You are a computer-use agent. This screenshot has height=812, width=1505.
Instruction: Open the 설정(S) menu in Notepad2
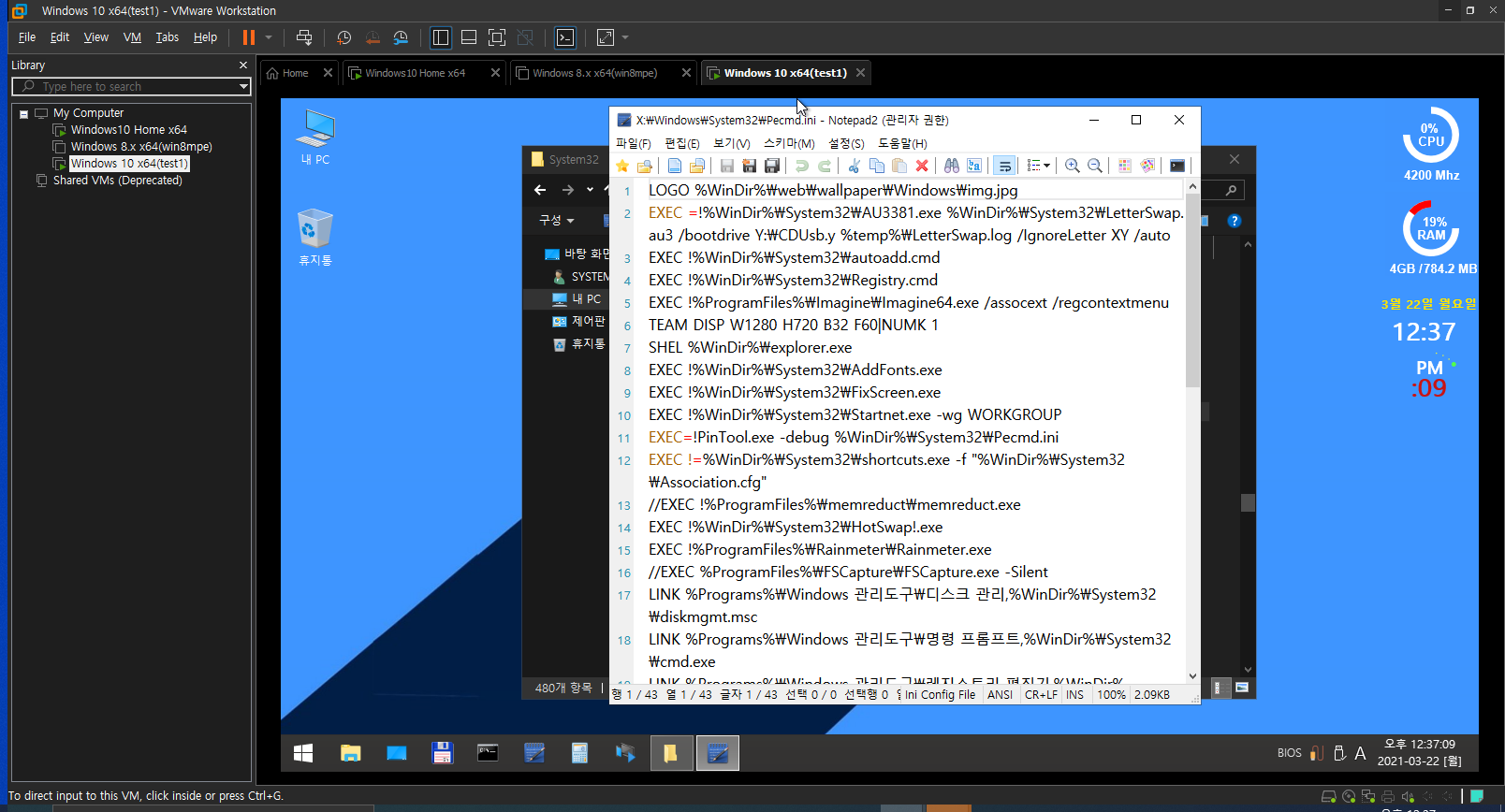846,143
